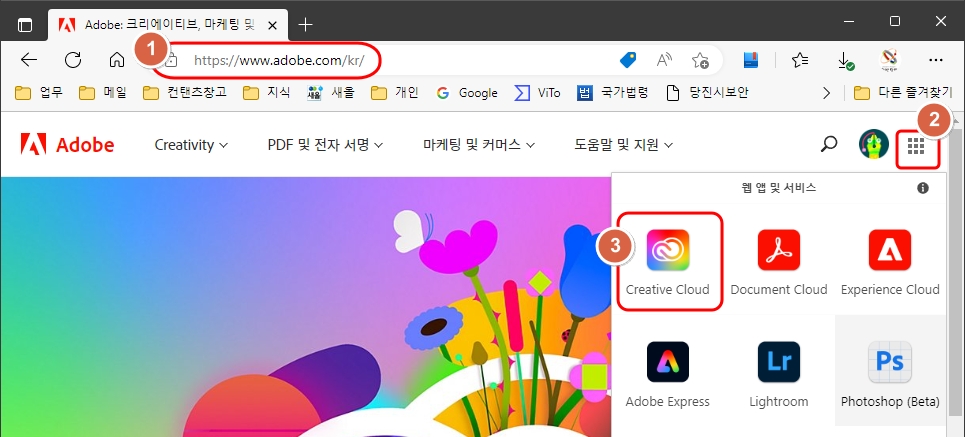This screenshot has width=965, height=437.
Task: Open the browser profile picture
Action: 889,60
